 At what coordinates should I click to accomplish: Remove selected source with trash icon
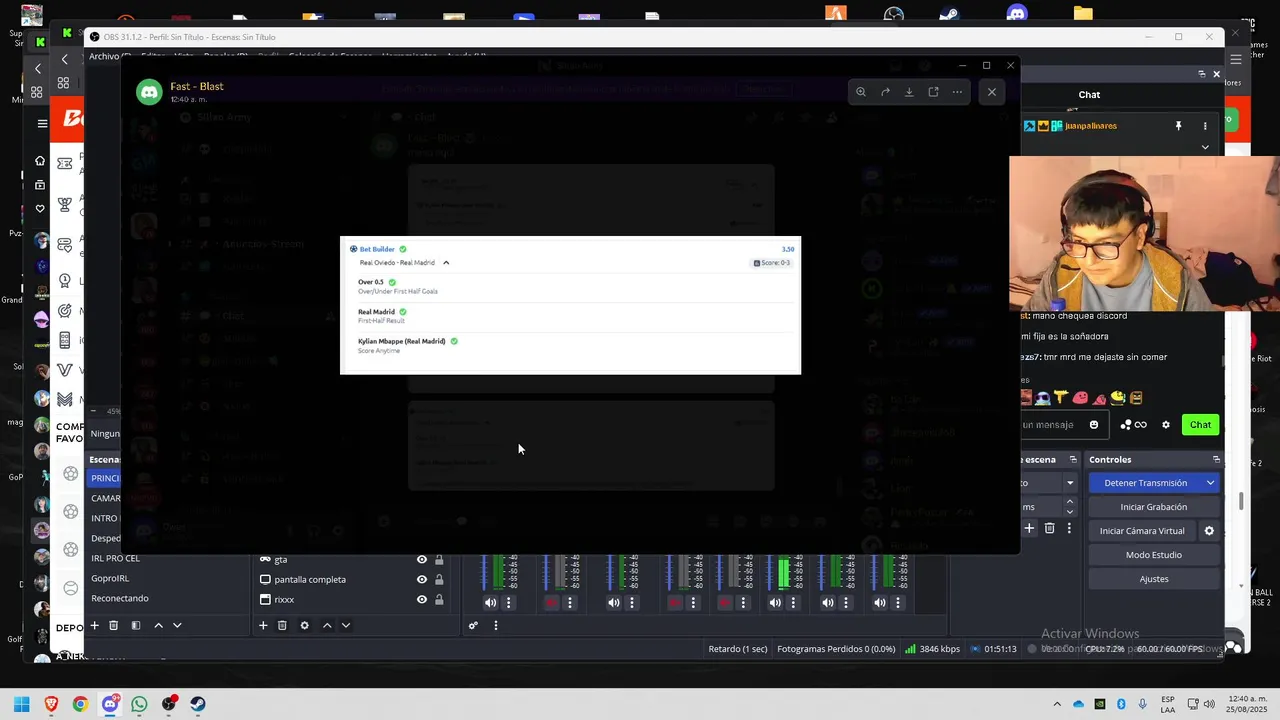(282, 626)
